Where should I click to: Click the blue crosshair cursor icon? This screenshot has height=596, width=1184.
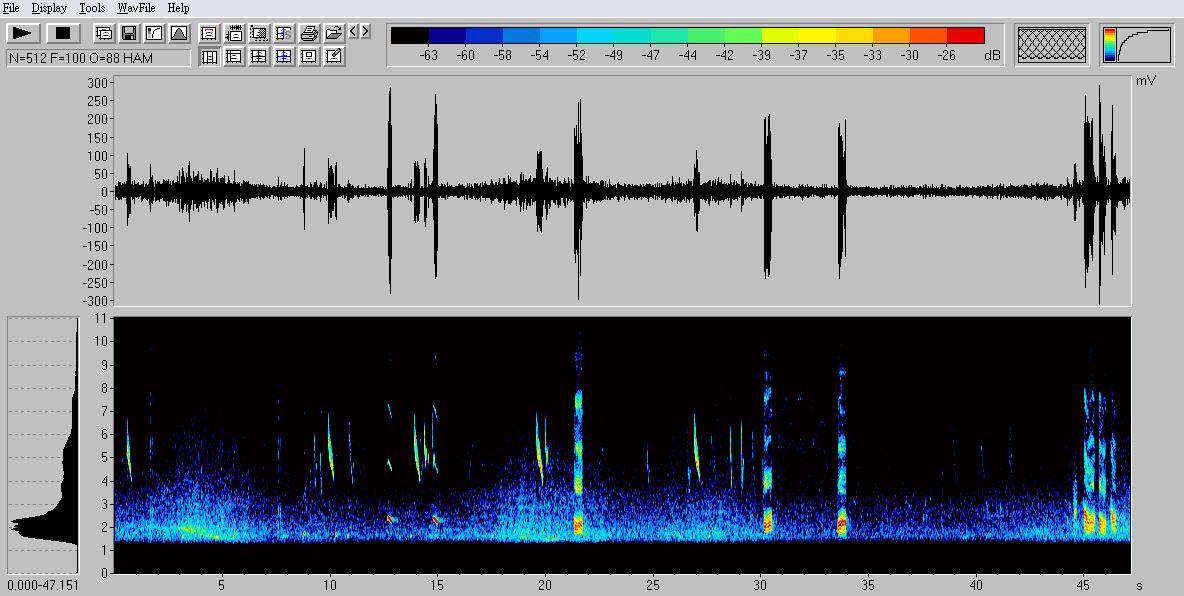pyautogui.click(x=284, y=57)
